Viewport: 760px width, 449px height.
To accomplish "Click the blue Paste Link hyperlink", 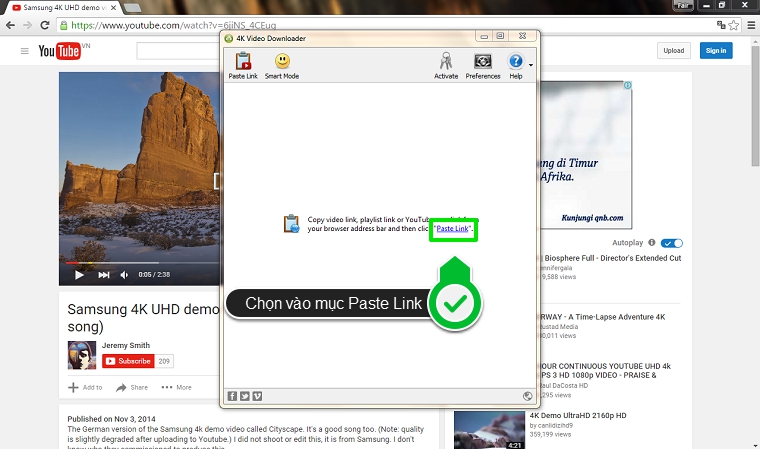I will click(x=453, y=229).
